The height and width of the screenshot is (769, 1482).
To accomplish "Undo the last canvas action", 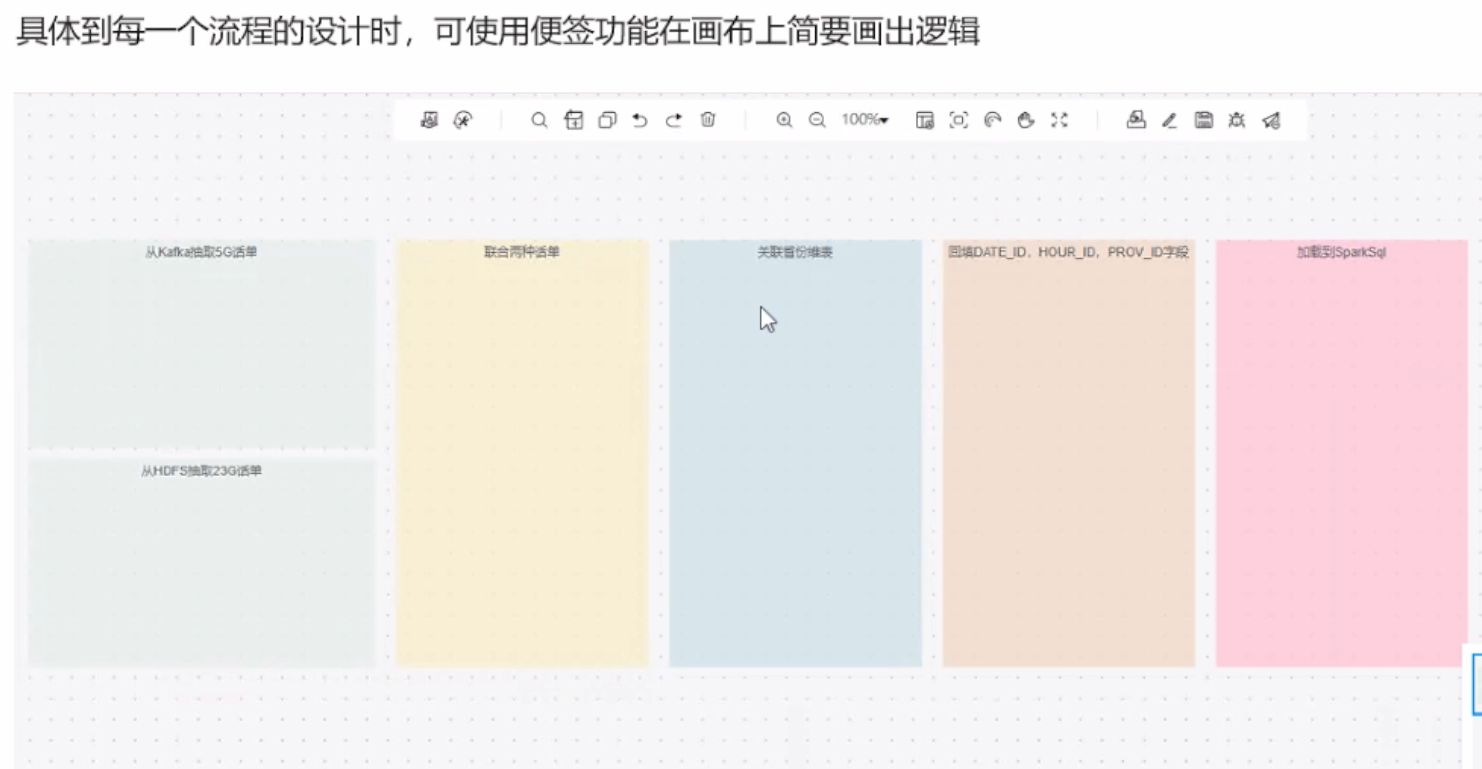I will coord(639,120).
